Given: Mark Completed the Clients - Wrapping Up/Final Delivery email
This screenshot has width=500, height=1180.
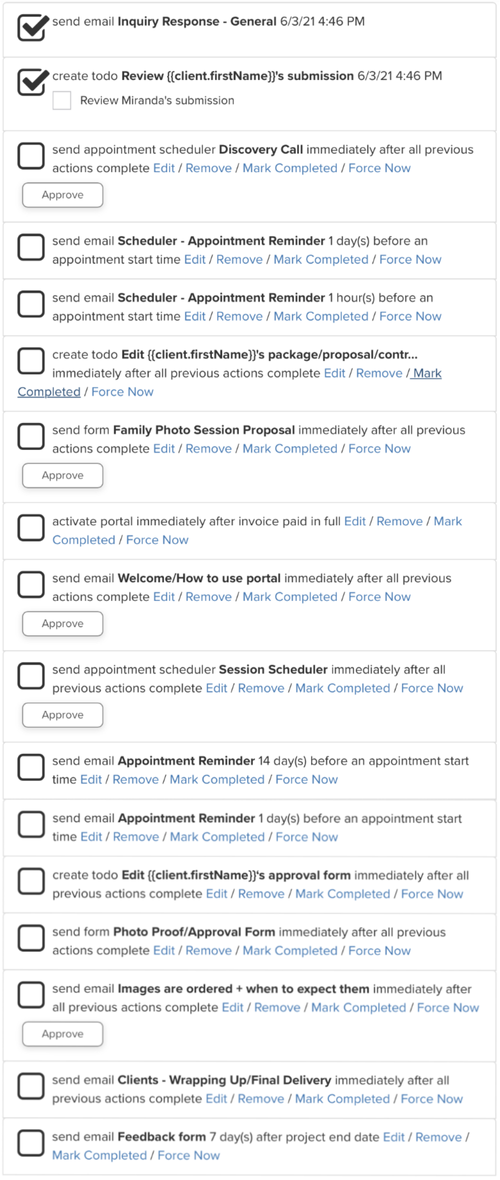Looking at the screenshot, I should point(343,1099).
